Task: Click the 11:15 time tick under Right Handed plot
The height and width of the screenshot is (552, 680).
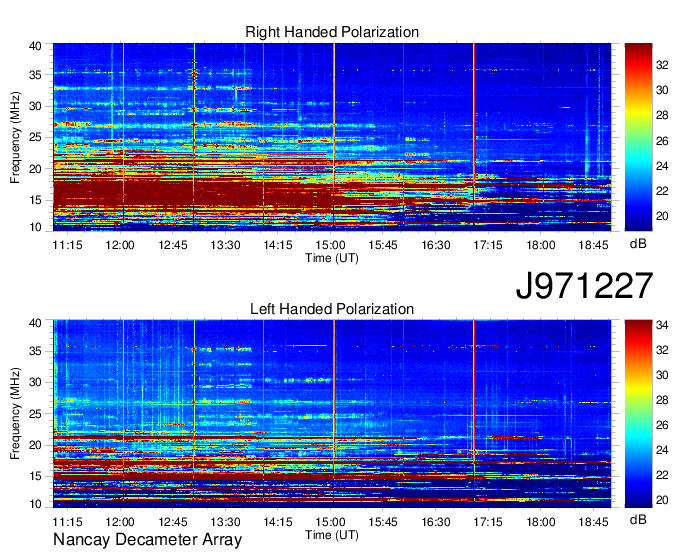Action: point(67,245)
